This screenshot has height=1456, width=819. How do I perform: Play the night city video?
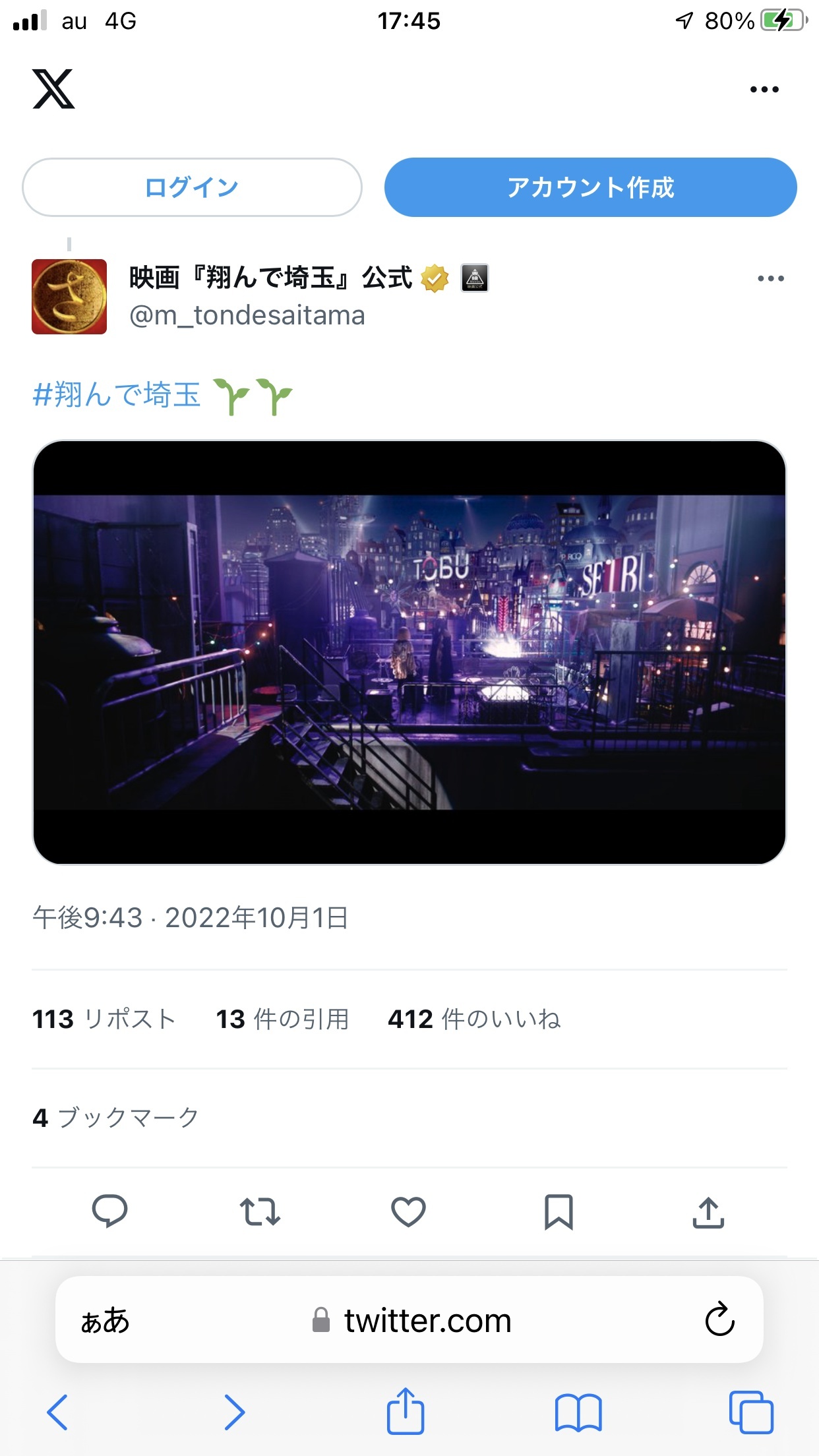point(409,652)
